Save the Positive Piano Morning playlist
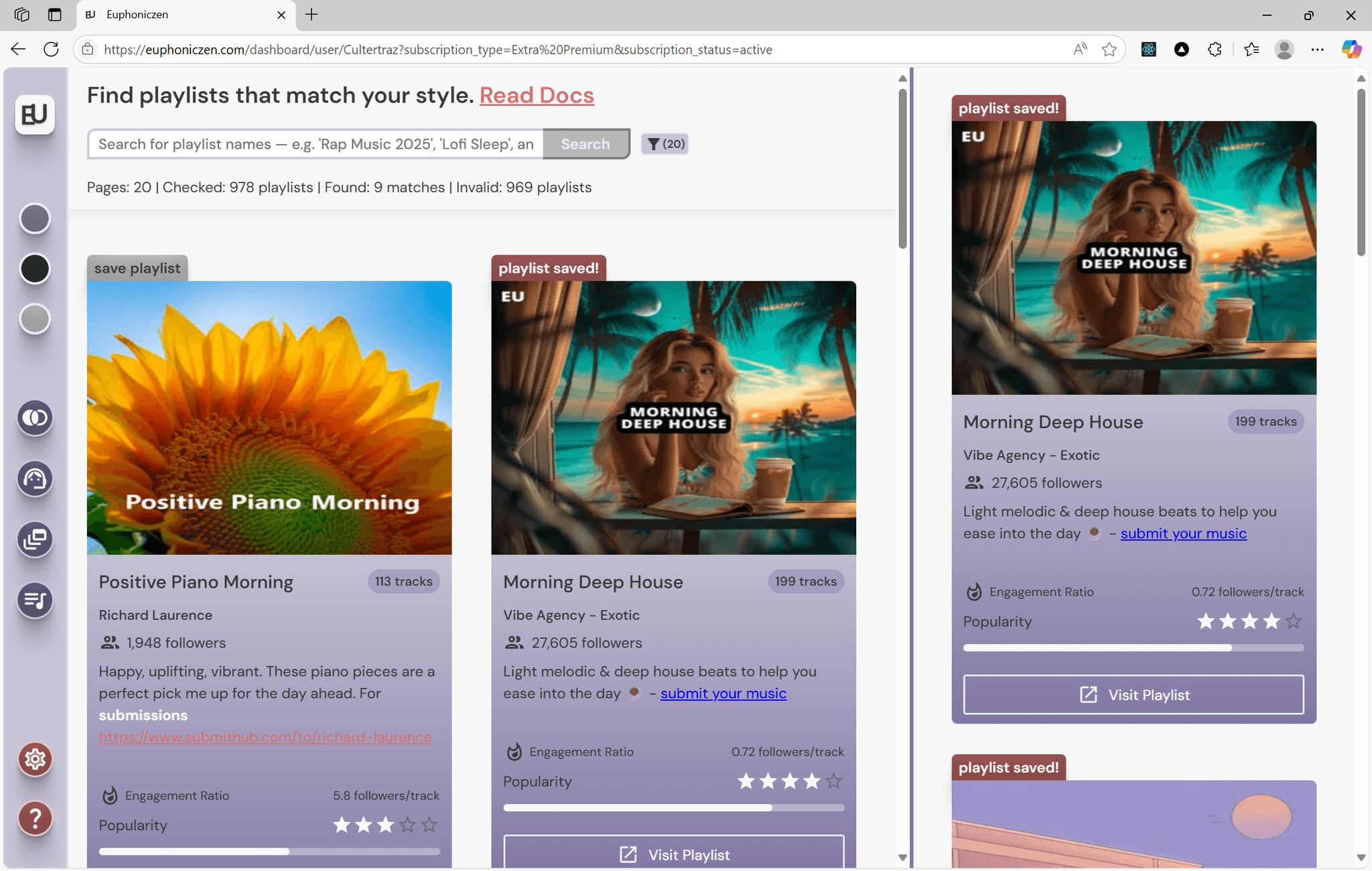Screen dimensions: 1372x871 (x=137, y=268)
